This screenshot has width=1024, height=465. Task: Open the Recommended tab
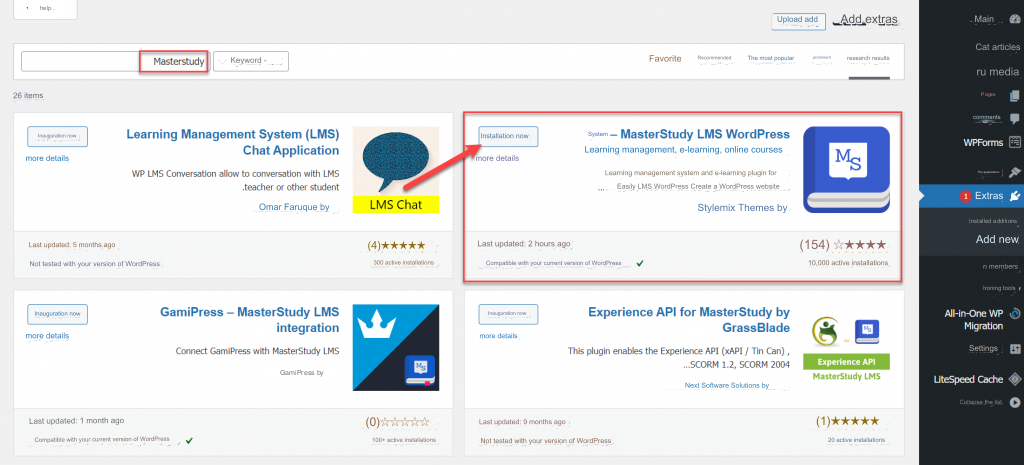tap(714, 58)
